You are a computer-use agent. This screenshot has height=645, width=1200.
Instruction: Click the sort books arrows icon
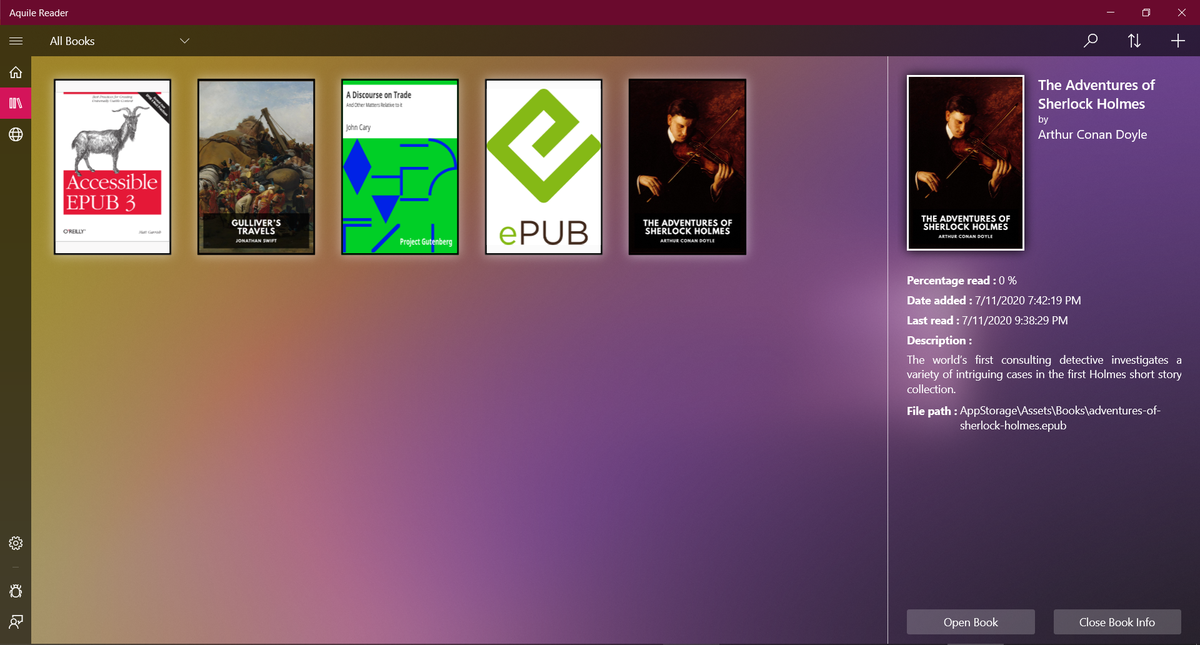coord(1134,41)
